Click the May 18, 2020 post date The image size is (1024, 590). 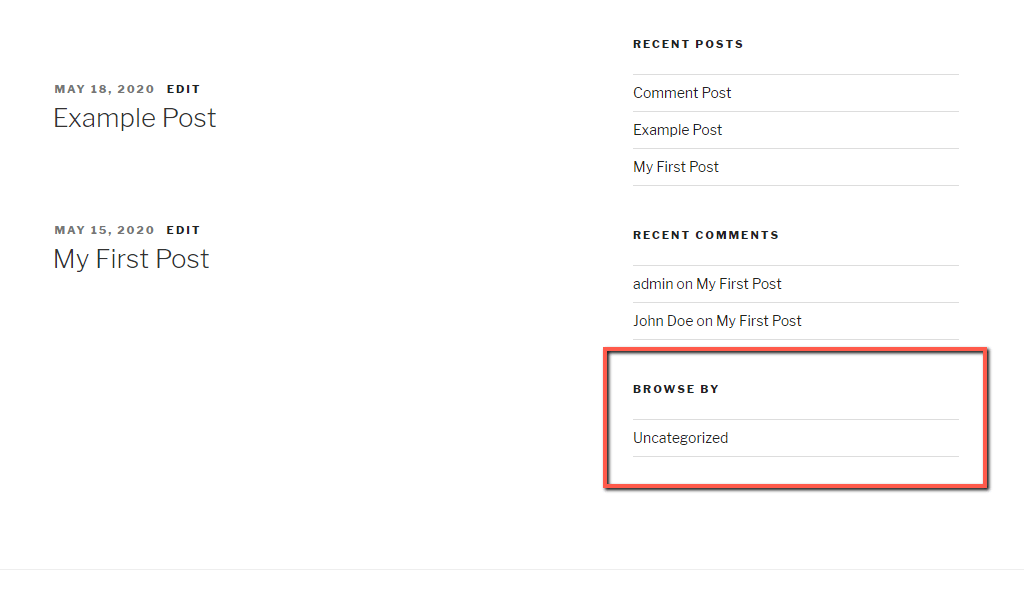104,89
